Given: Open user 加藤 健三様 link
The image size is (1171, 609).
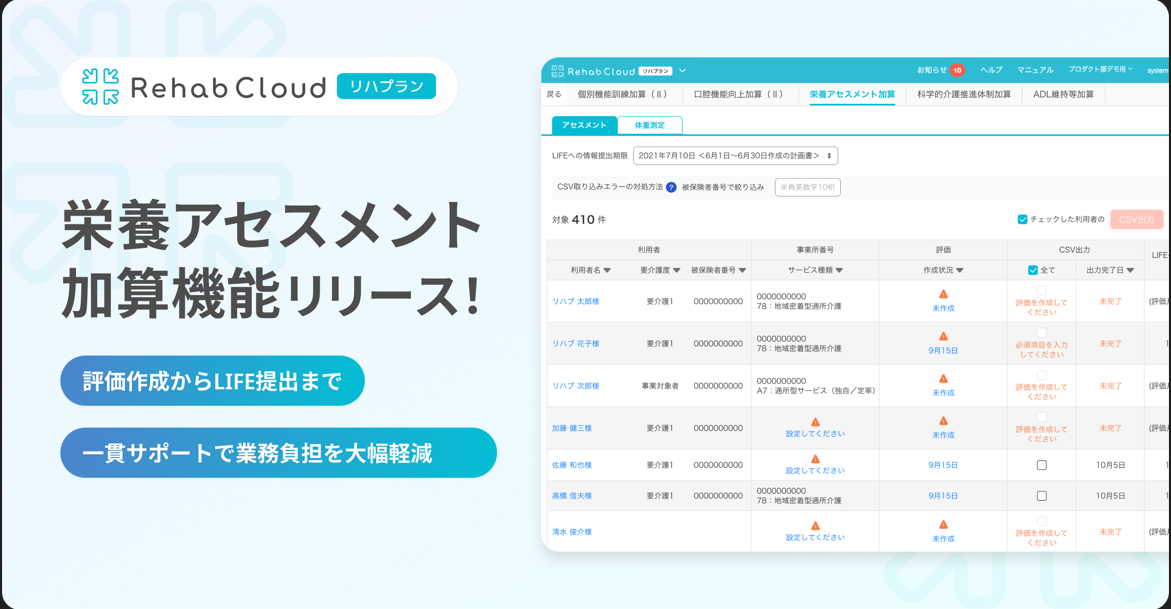Looking at the screenshot, I should tap(571, 428).
